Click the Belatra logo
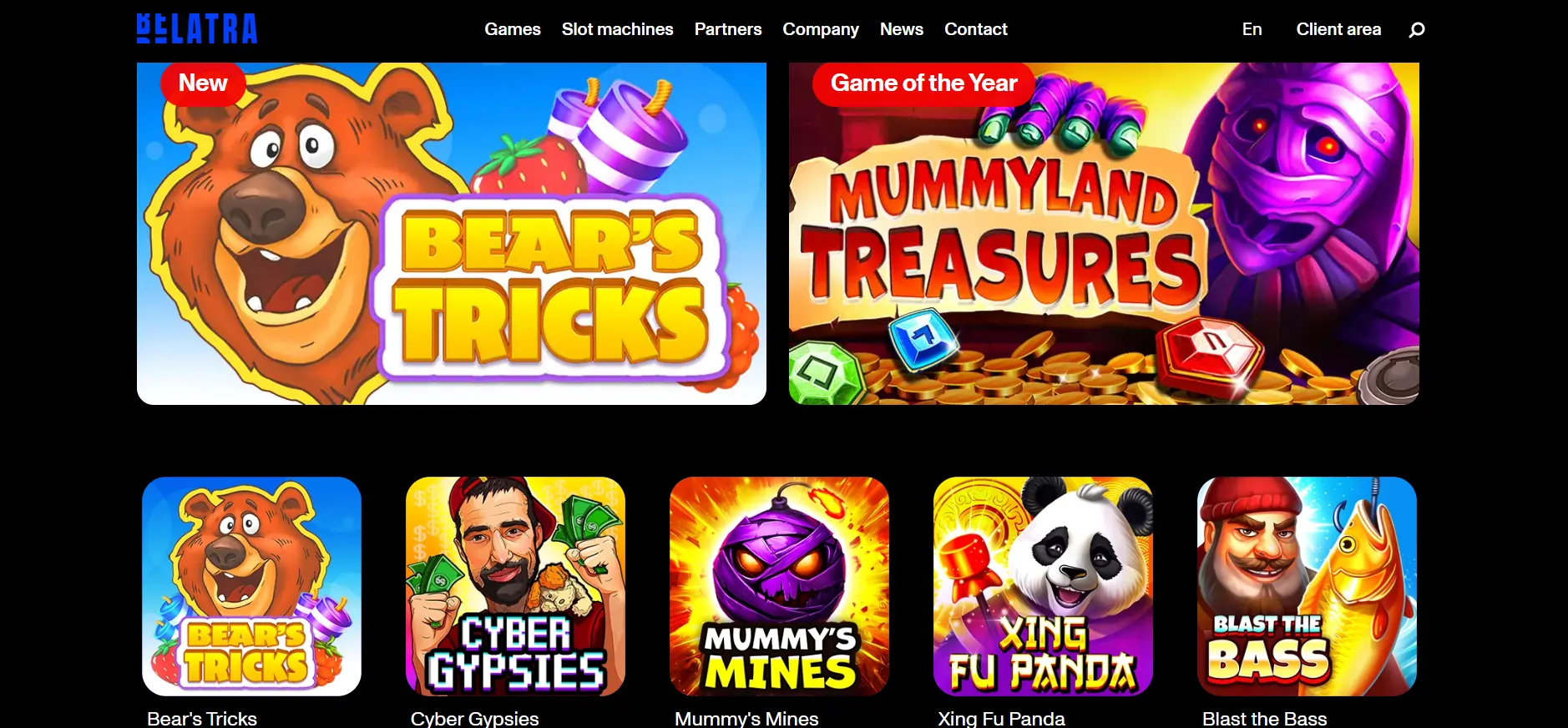 click(x=197, y=28)
